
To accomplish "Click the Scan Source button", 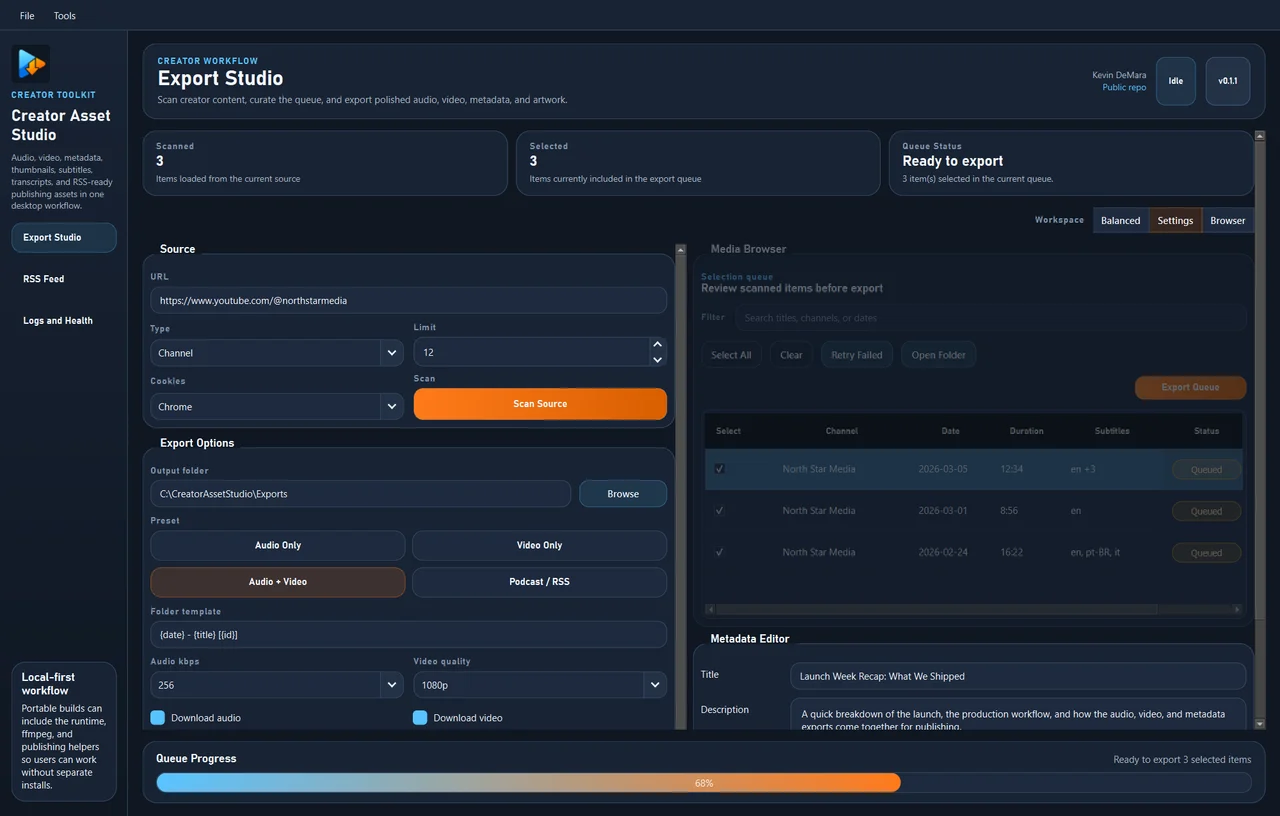I will (540, 404).
